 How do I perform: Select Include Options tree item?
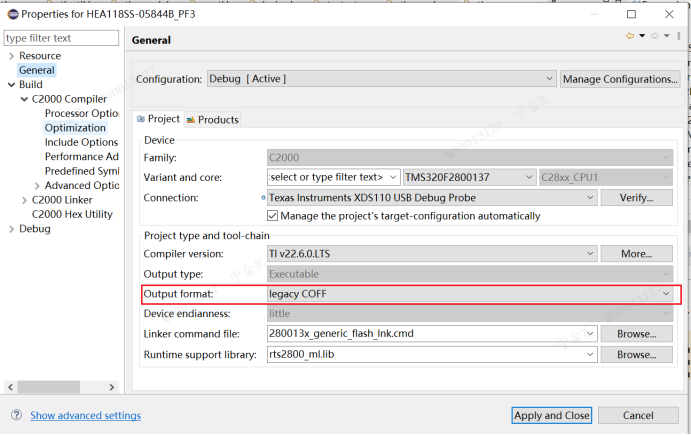81,142
